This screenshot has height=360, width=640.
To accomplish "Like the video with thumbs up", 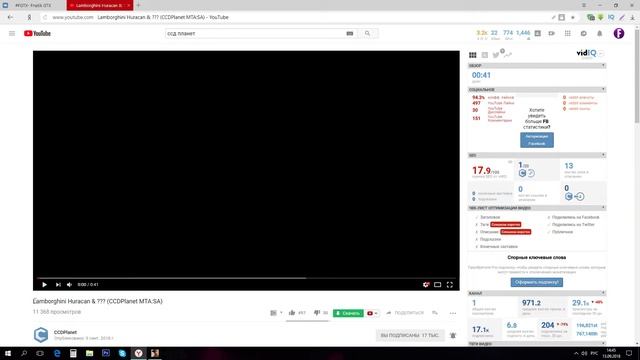I will 292,313.
